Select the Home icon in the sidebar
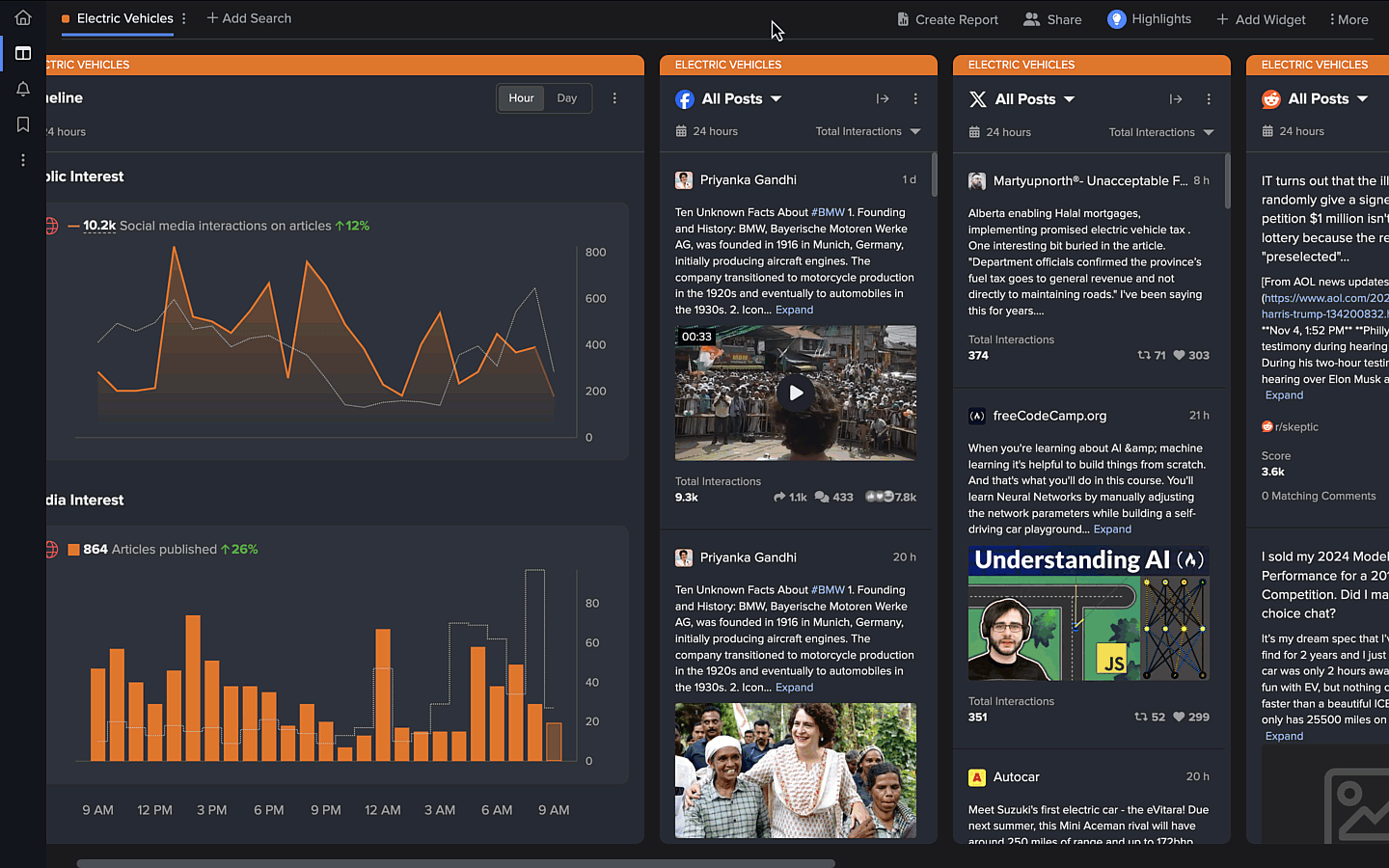 pos(22,16)
